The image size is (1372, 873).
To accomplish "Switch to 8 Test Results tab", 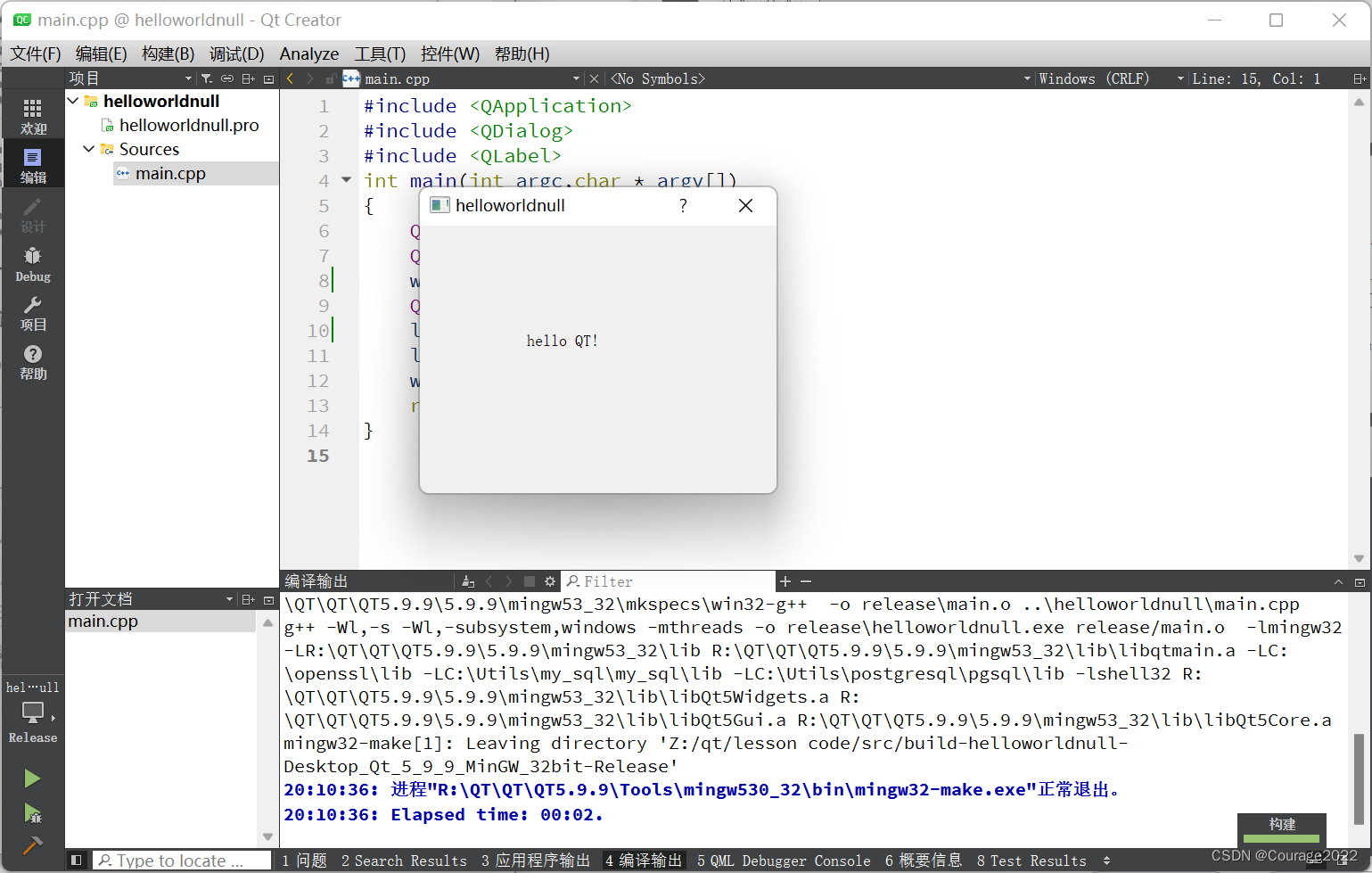I will [1031, 861].
